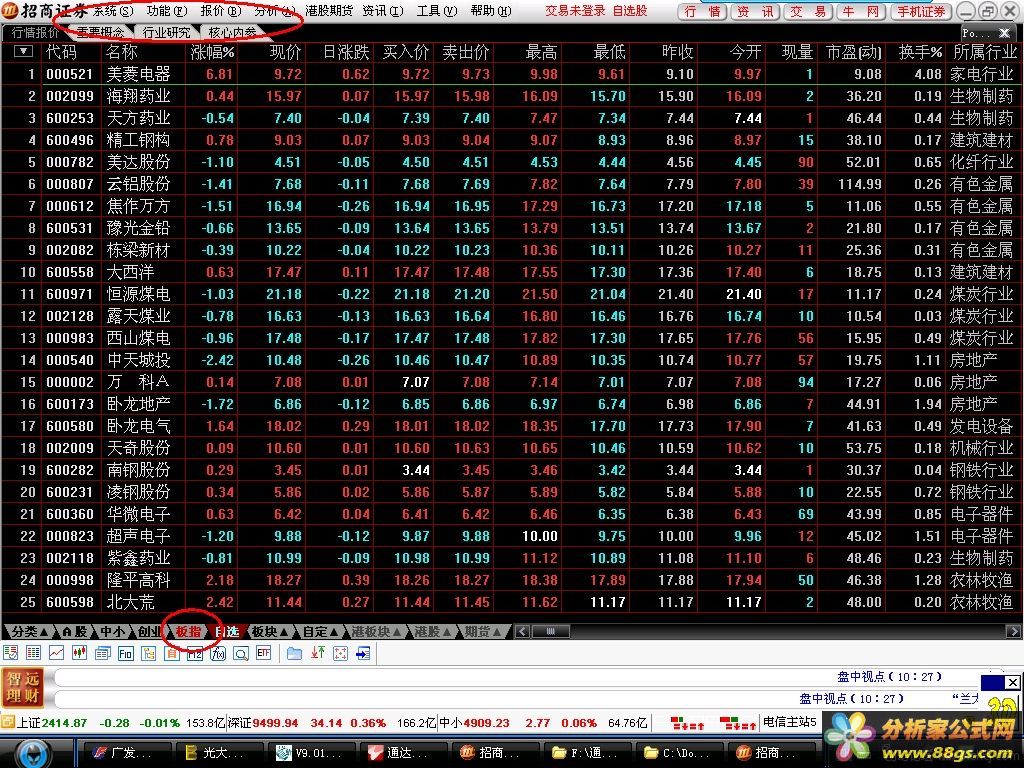
Task: Open the tree structure toolbar icon
Action: pyautogui.click(x=149, y=653)
